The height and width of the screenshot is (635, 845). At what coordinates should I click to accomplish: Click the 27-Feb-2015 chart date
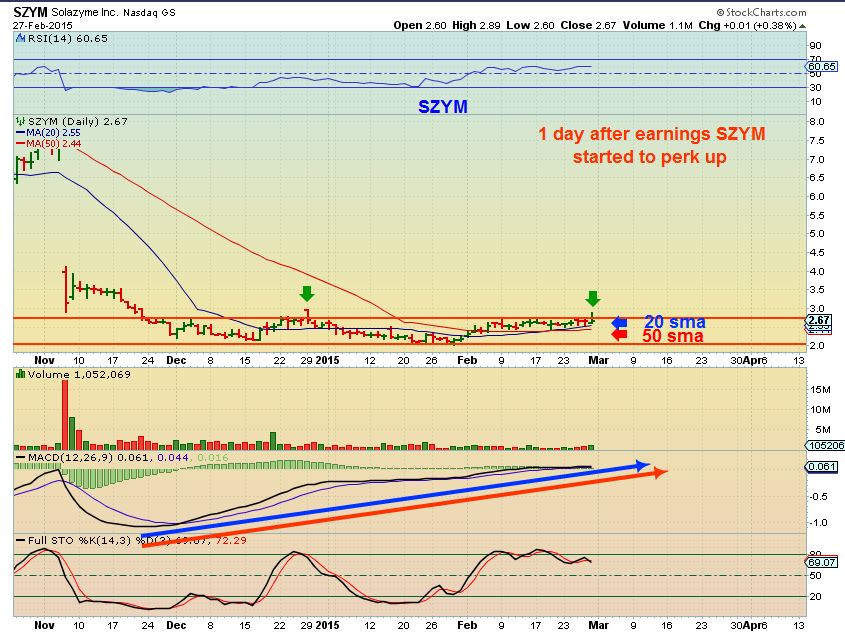click(x=43, y=25)
